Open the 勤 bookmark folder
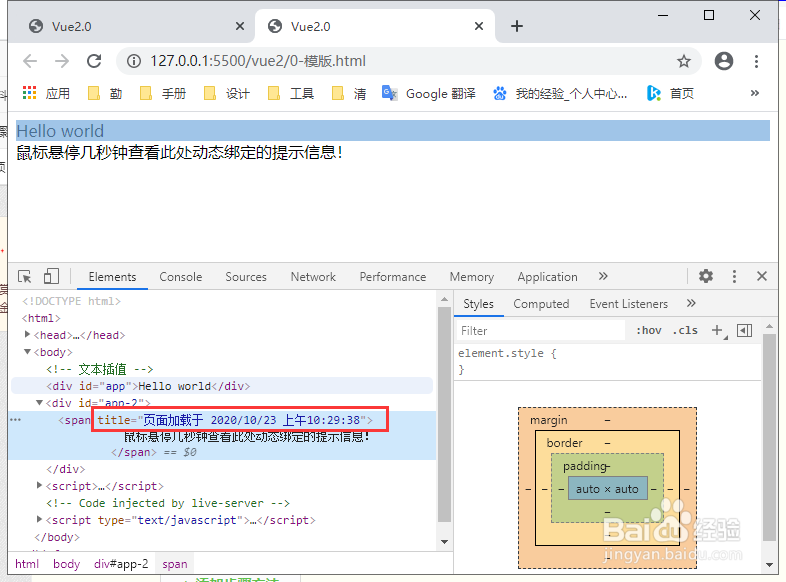The height and width of the screenshot is (582, 786). click(x=105, y=93)
